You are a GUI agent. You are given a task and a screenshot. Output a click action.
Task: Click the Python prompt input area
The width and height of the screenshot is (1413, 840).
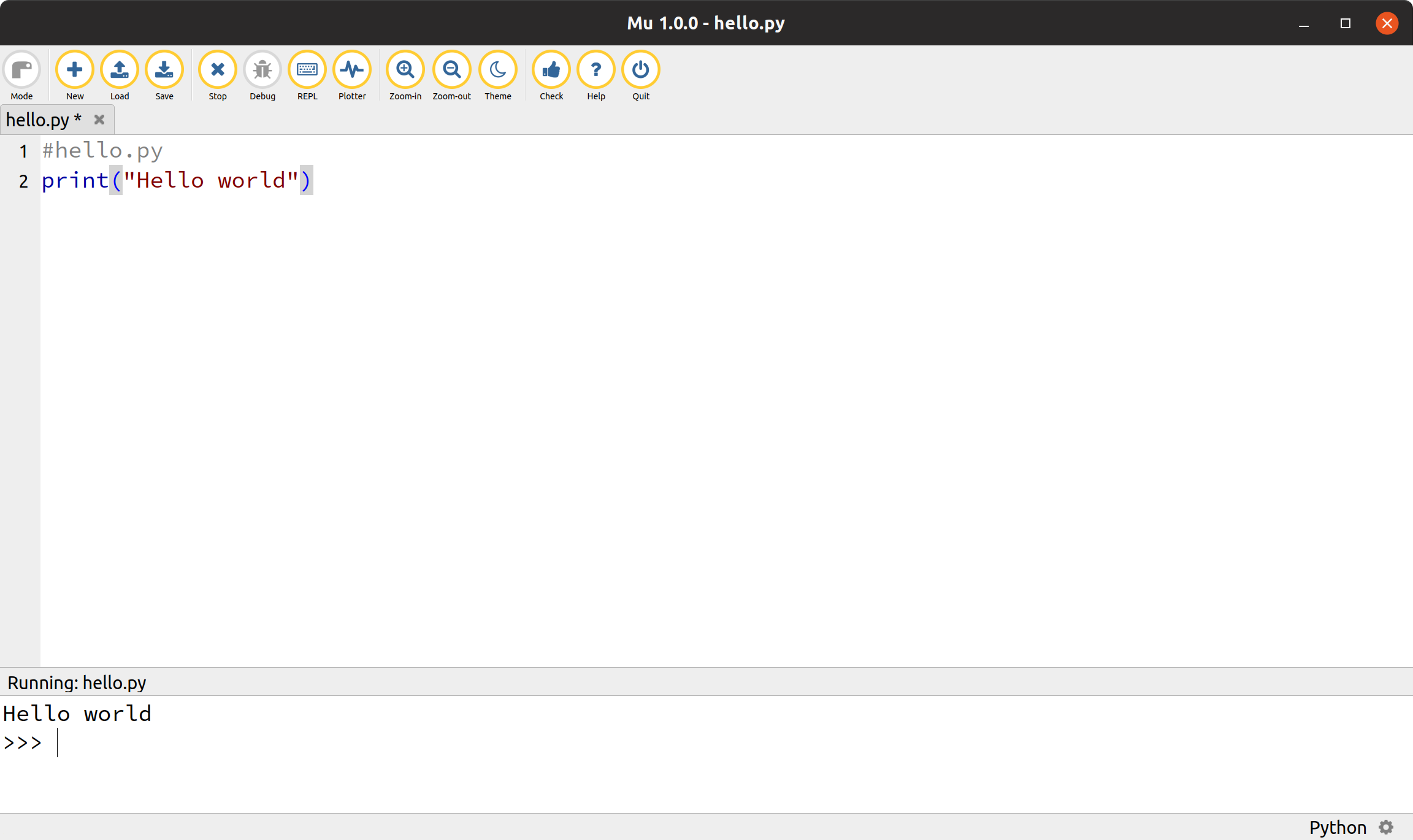(x=706, y=743)
